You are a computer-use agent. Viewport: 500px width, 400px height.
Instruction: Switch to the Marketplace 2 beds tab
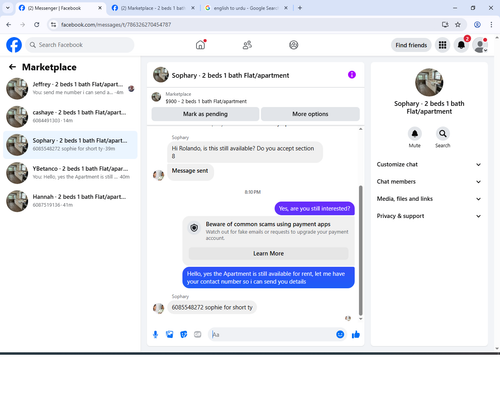pos(153,8)
